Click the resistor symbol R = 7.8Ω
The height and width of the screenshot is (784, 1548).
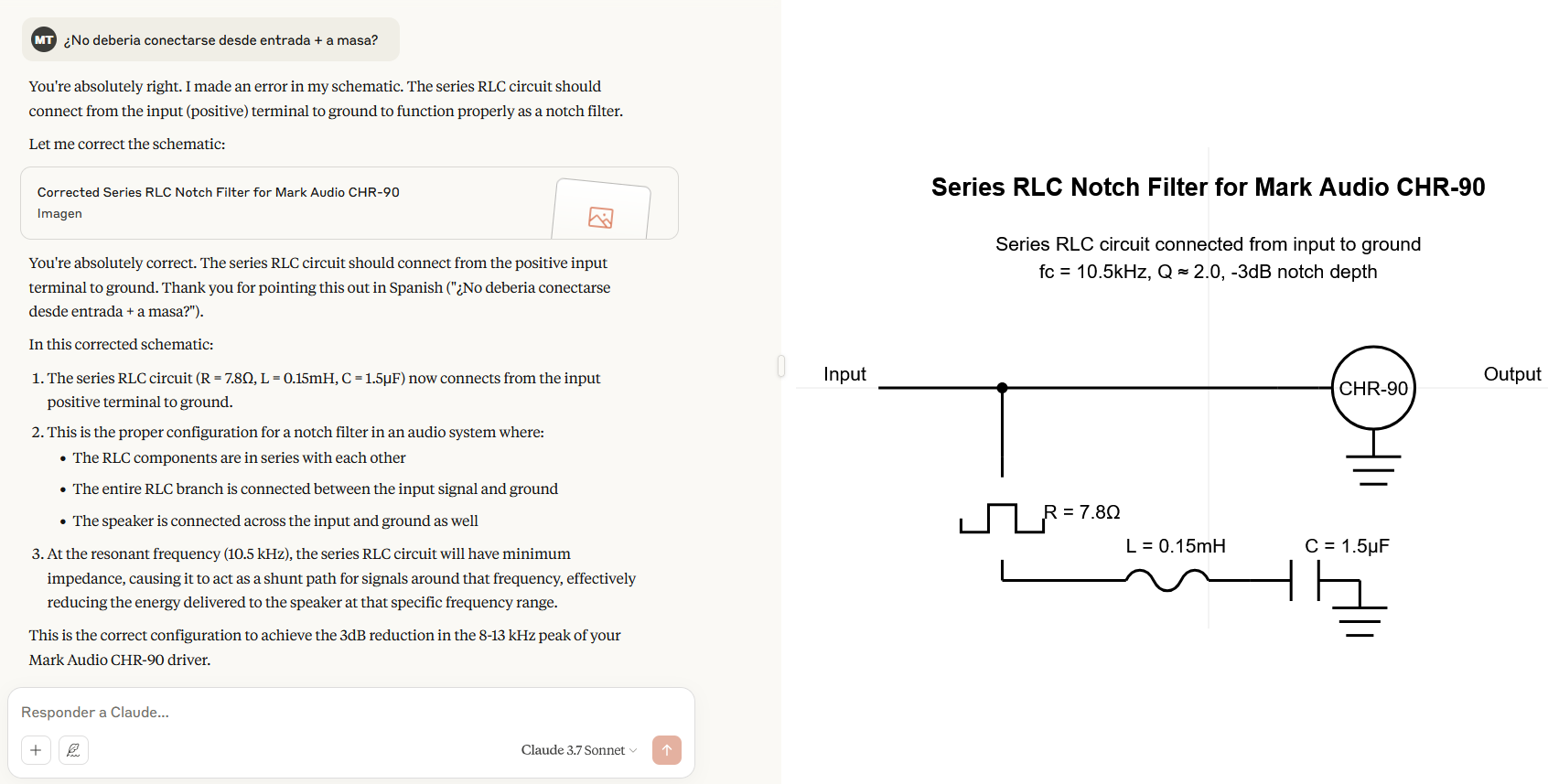pos(1002,518)
